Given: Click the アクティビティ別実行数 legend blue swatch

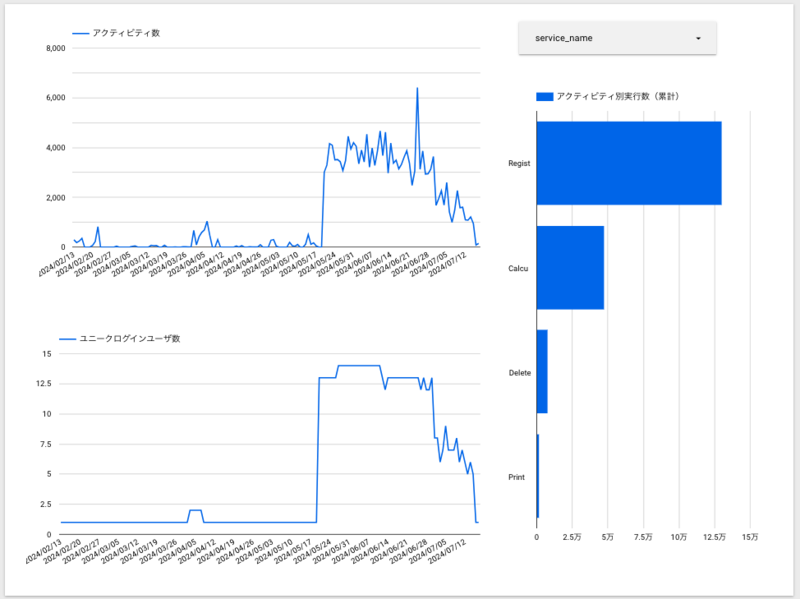Looking at the screenshot, I should (545, 96).
